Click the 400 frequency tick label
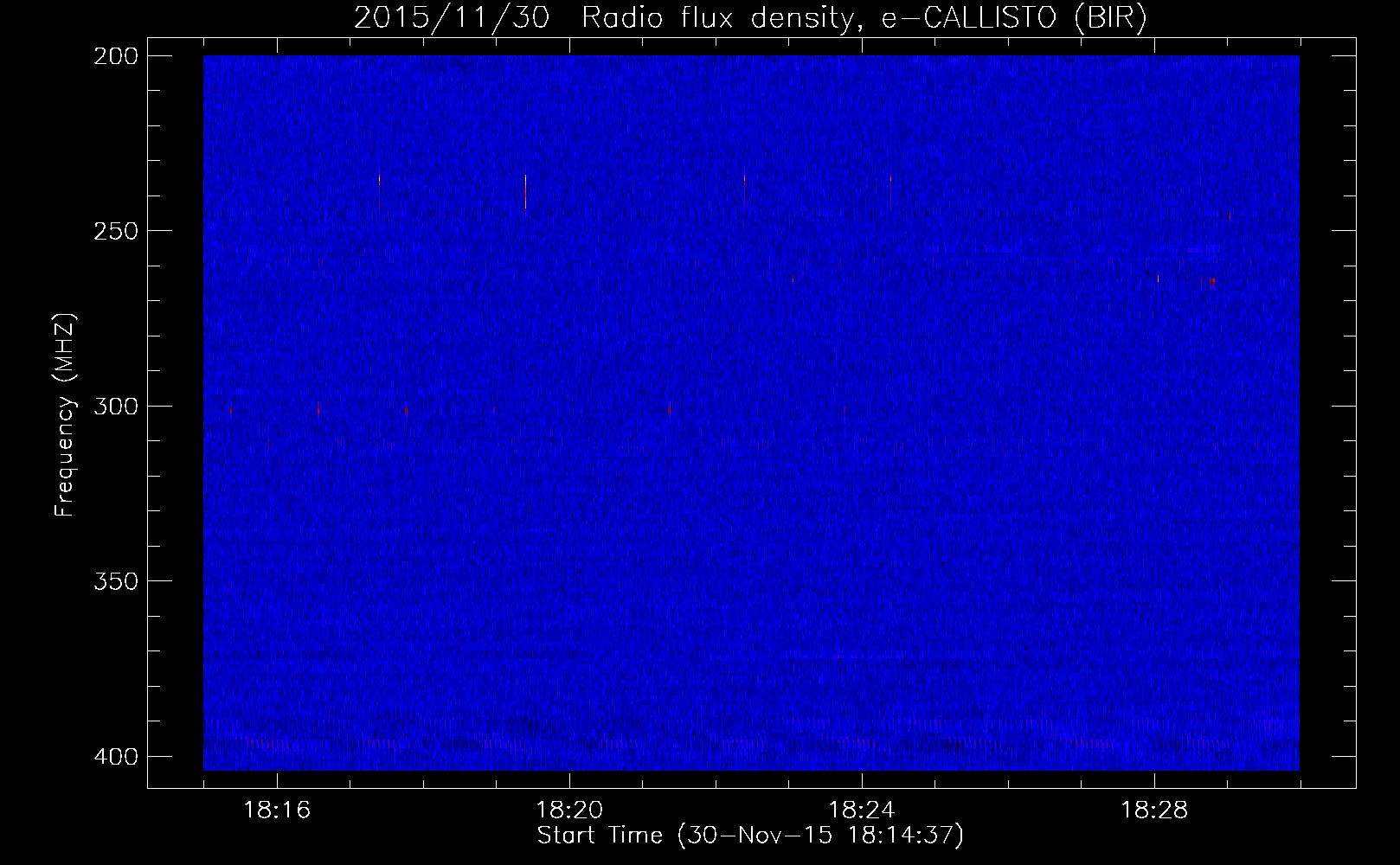This screenshot has width=1400, height=865. (x=115, y=756)
